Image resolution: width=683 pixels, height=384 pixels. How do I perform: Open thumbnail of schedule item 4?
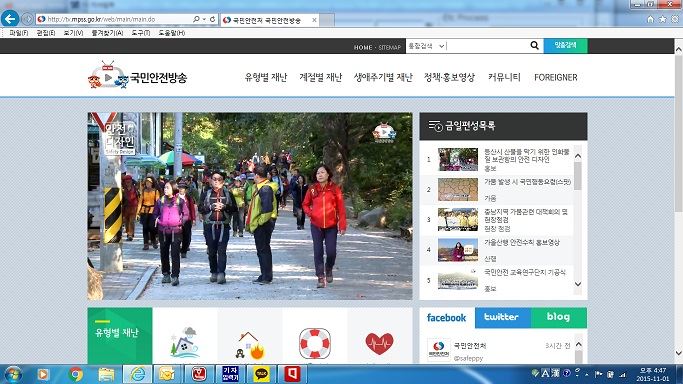[458, 250]
